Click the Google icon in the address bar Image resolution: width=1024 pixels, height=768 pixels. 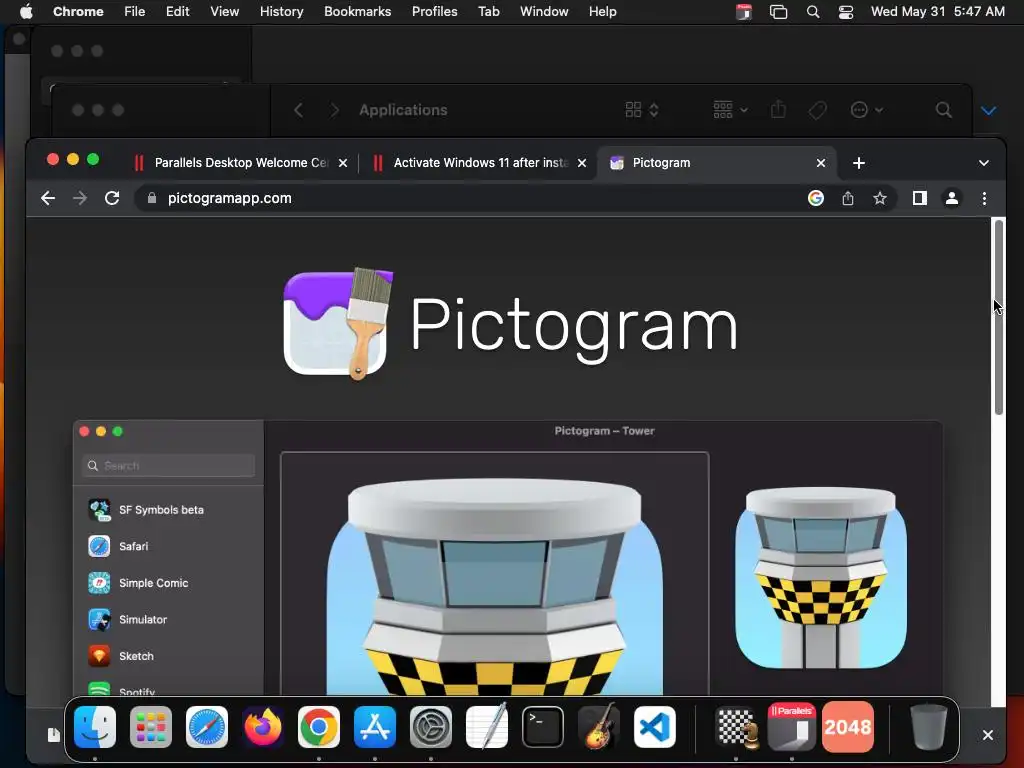pos(816,198)
